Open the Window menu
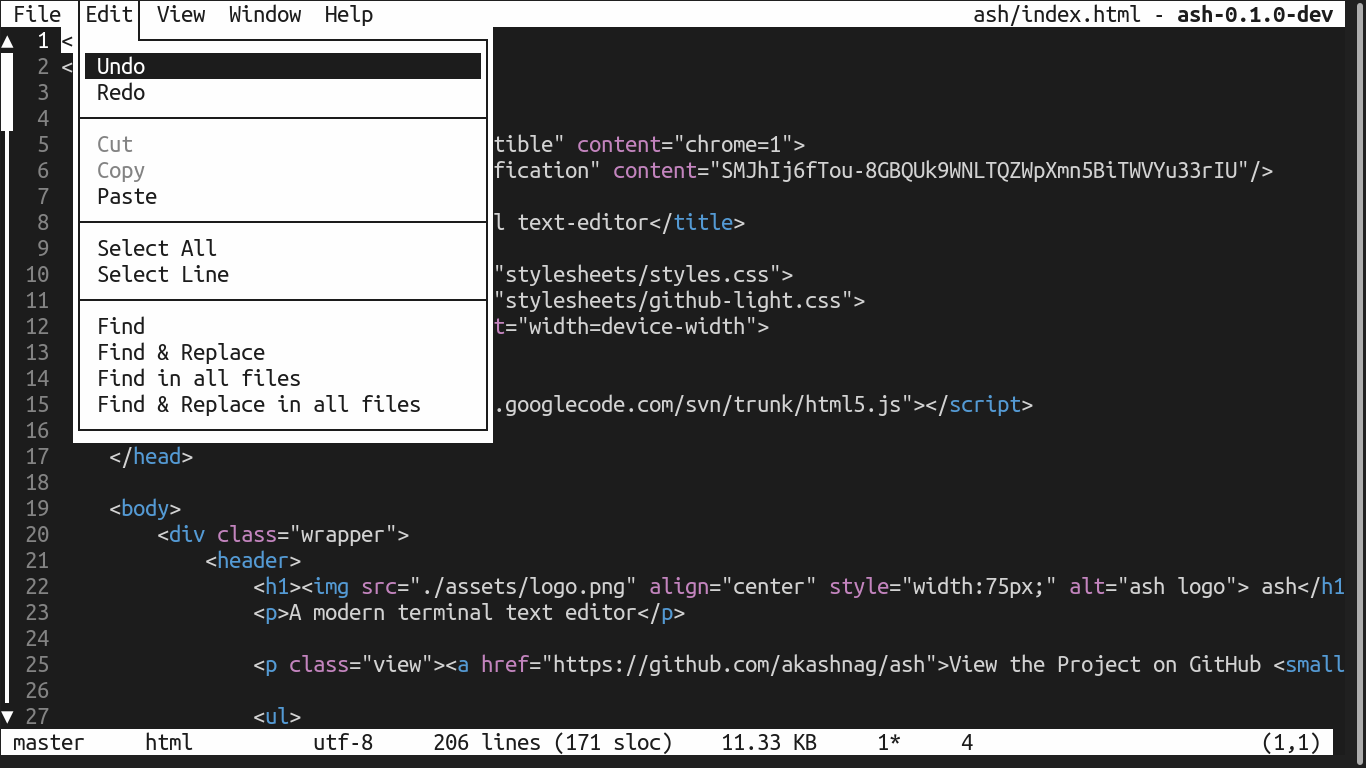 click(x=264, y=14)
